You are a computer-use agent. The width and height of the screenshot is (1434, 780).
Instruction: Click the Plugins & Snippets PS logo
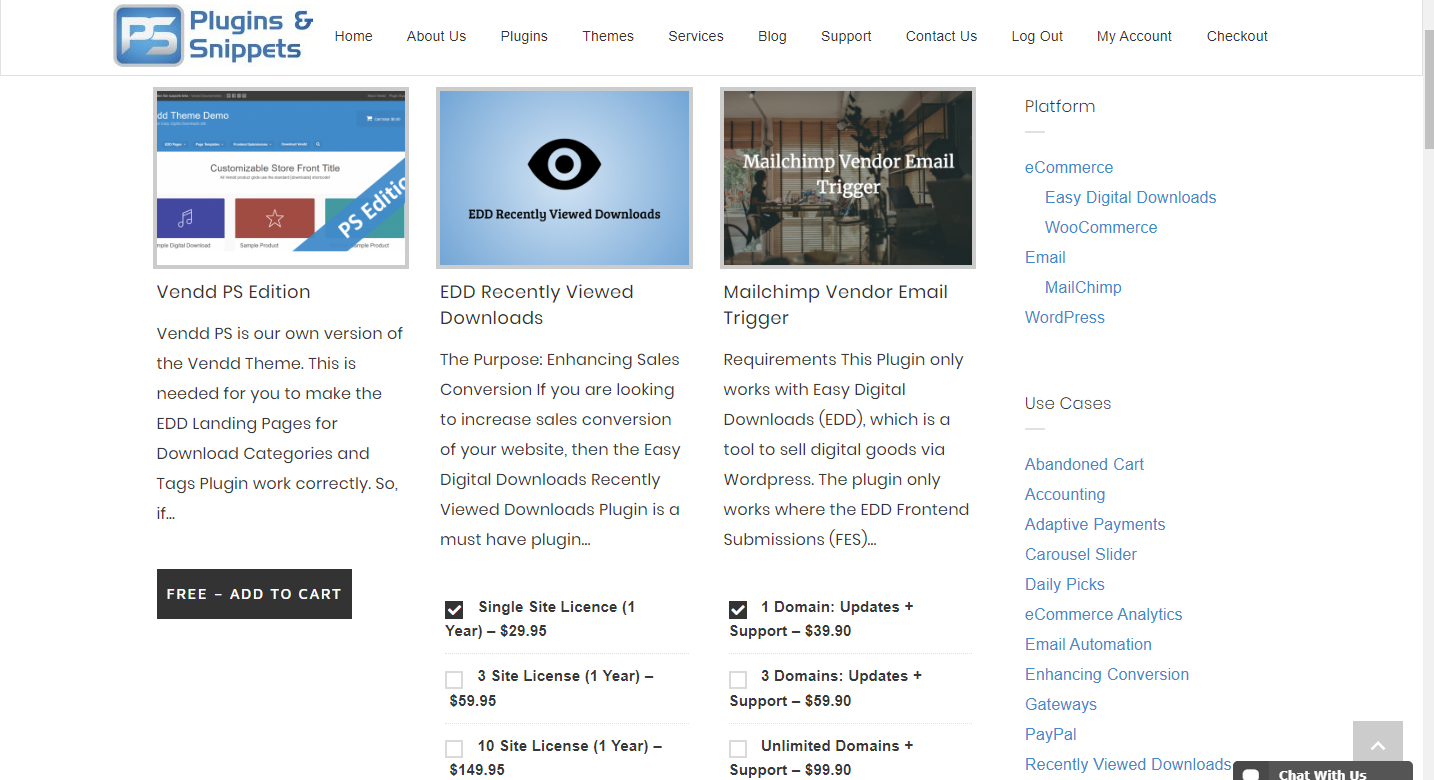tap(214, 36)
